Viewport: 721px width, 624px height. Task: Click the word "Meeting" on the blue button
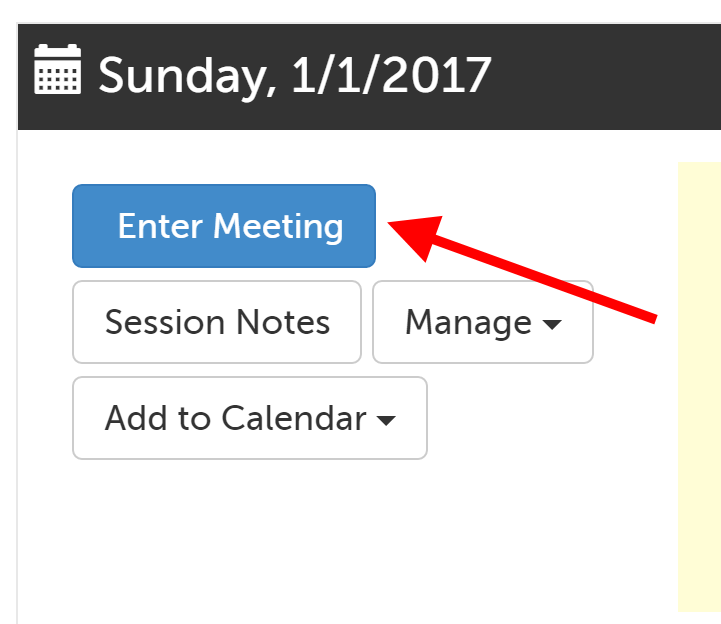[x=279, y=226]
